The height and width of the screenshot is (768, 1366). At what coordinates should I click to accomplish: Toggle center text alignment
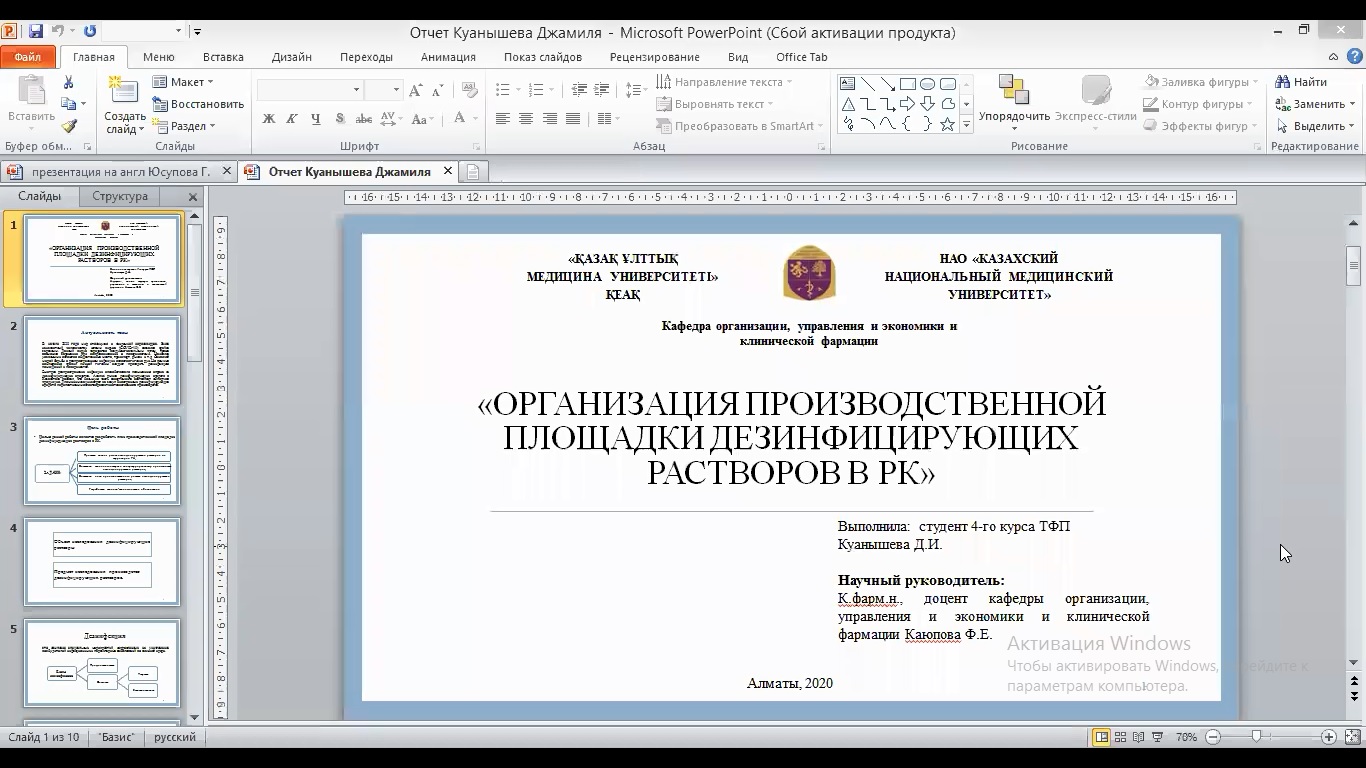pos(526,119)
